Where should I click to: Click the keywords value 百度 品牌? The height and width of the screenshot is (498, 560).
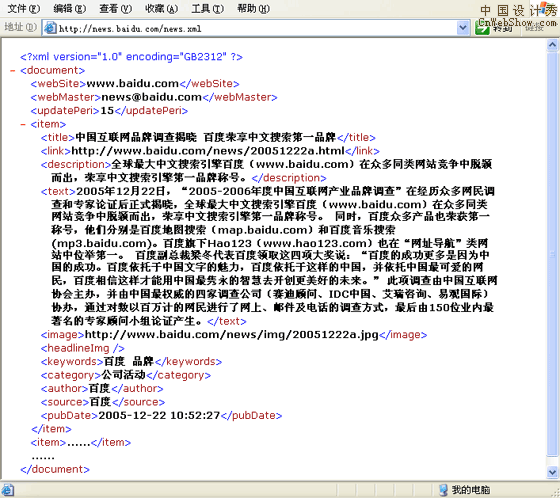coord(129,362)
